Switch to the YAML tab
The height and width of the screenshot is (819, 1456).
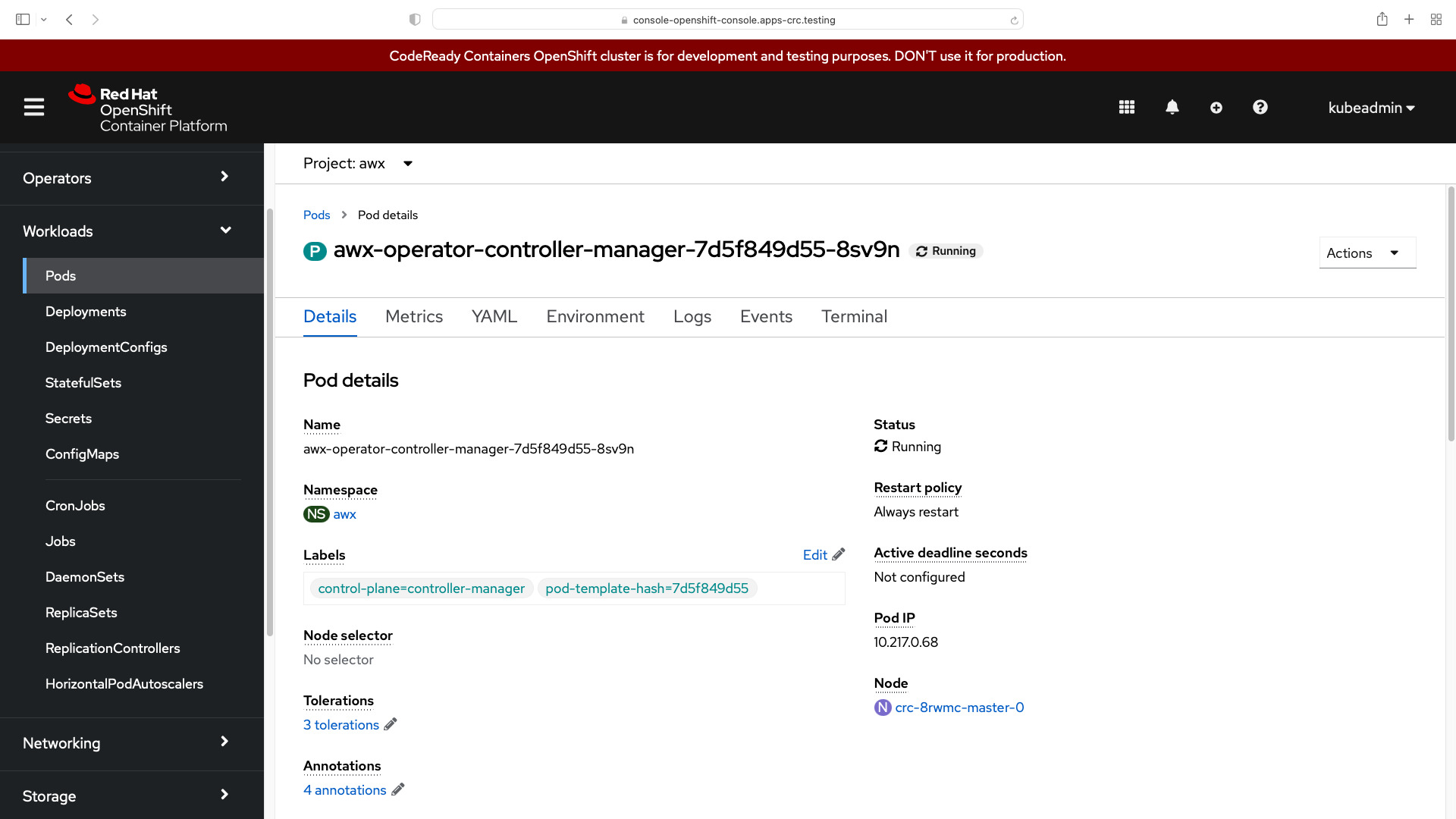tap(494, 316)
